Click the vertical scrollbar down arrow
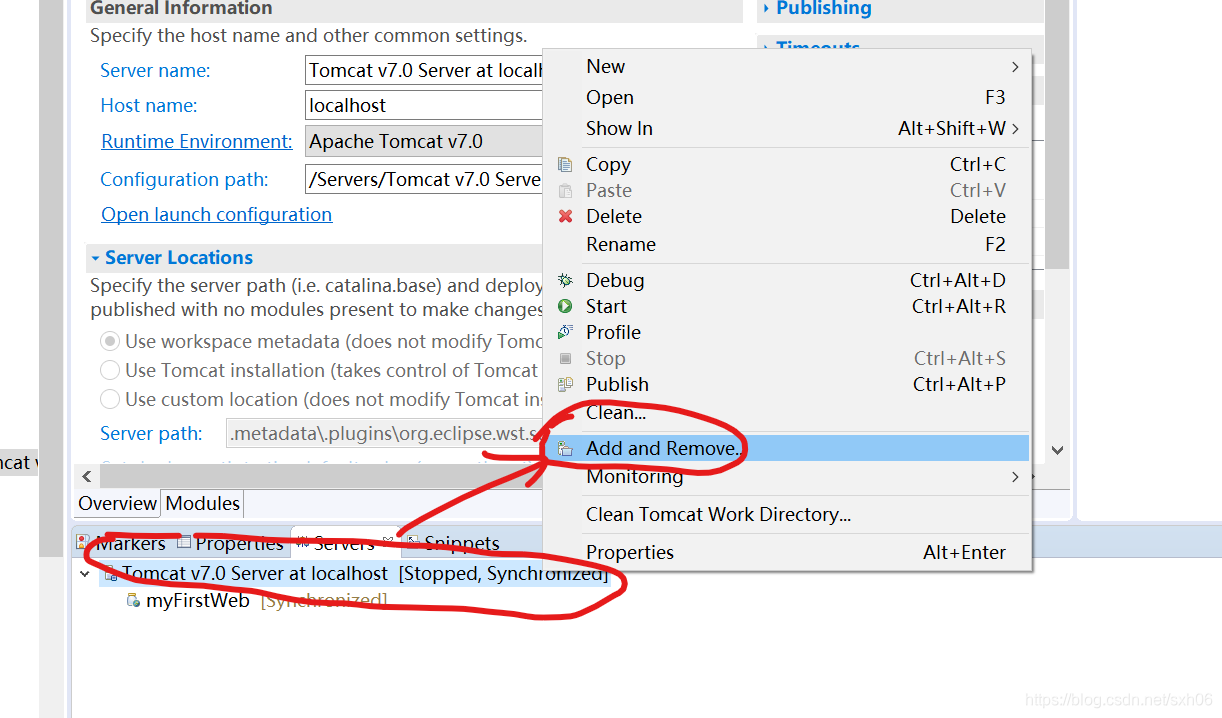Image resolution: width=1222 pixels, height=718 pixels. (x=1058, y=451)
